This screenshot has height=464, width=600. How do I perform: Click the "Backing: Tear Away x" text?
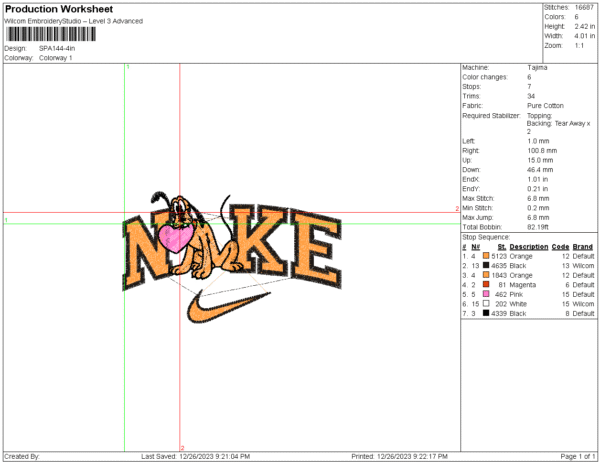tap(559, 124)
